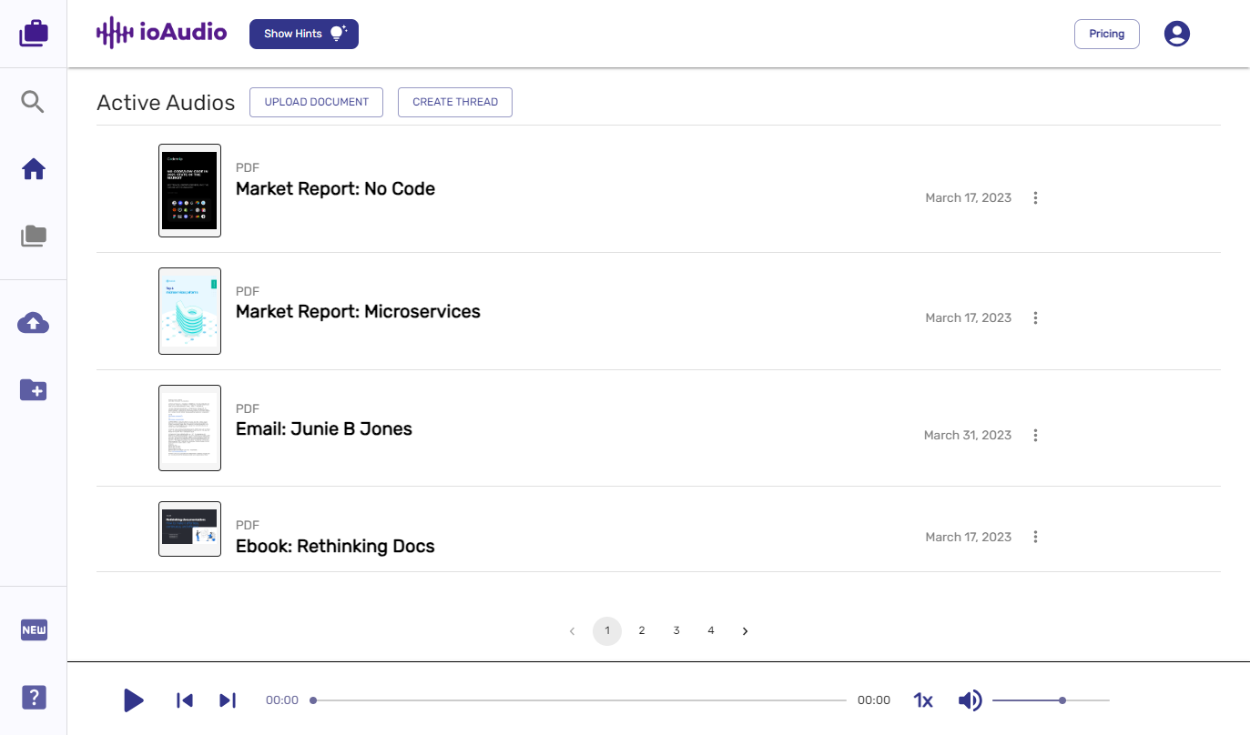Open the Market Report: Microservices title

(358, 312)
